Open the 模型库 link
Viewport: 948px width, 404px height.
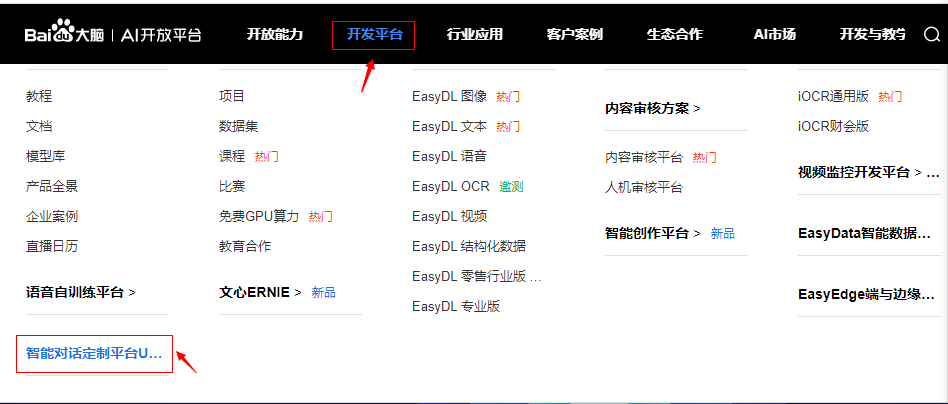(45, 156)
